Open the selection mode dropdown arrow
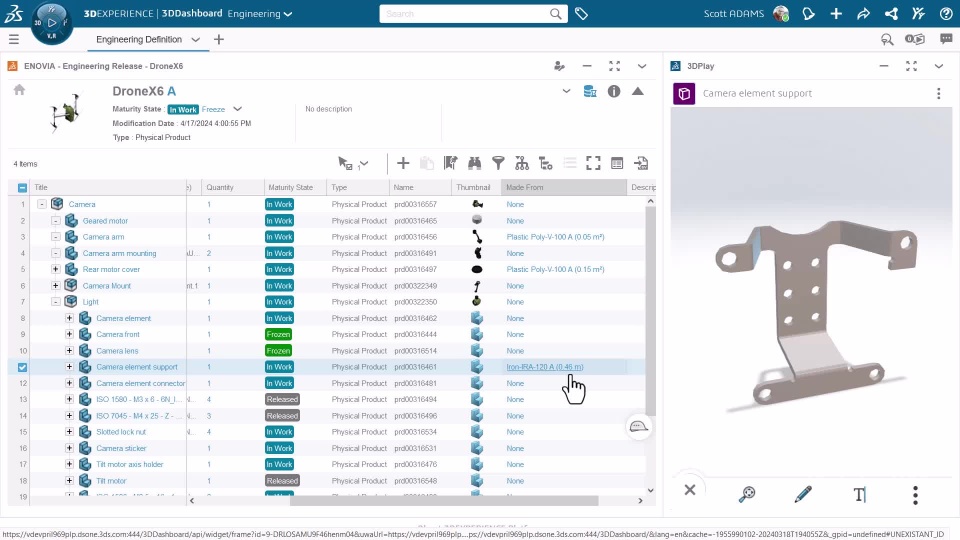This screenshot has width=960, height=540. pos(364,163)
